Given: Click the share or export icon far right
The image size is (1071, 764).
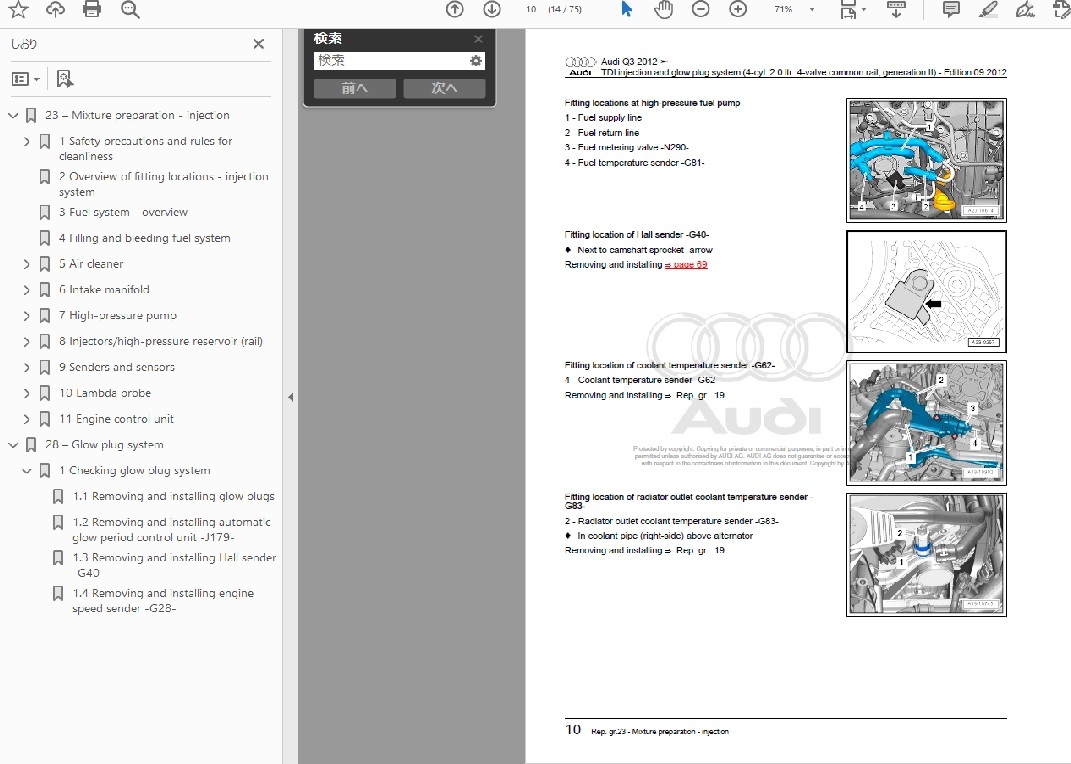Looking at the screenshot, I should pos(1061,9).
